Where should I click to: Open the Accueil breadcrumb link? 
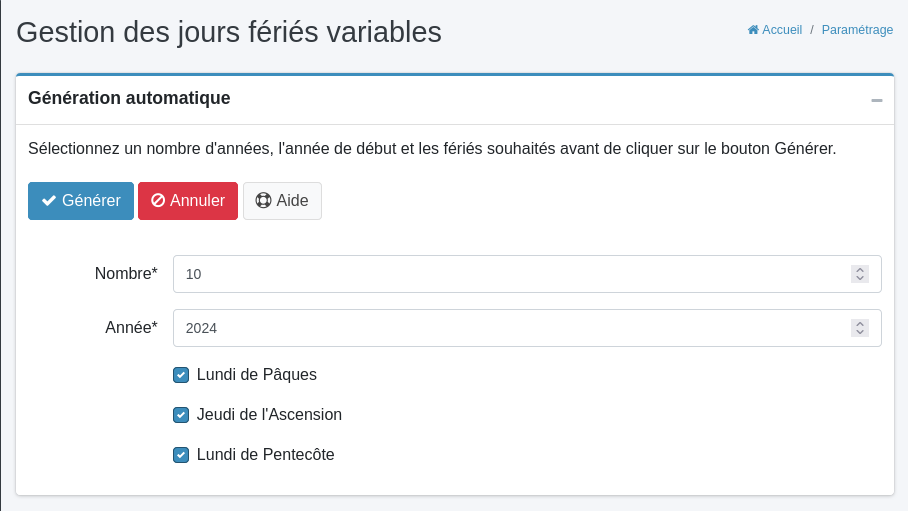pos(782,30)
